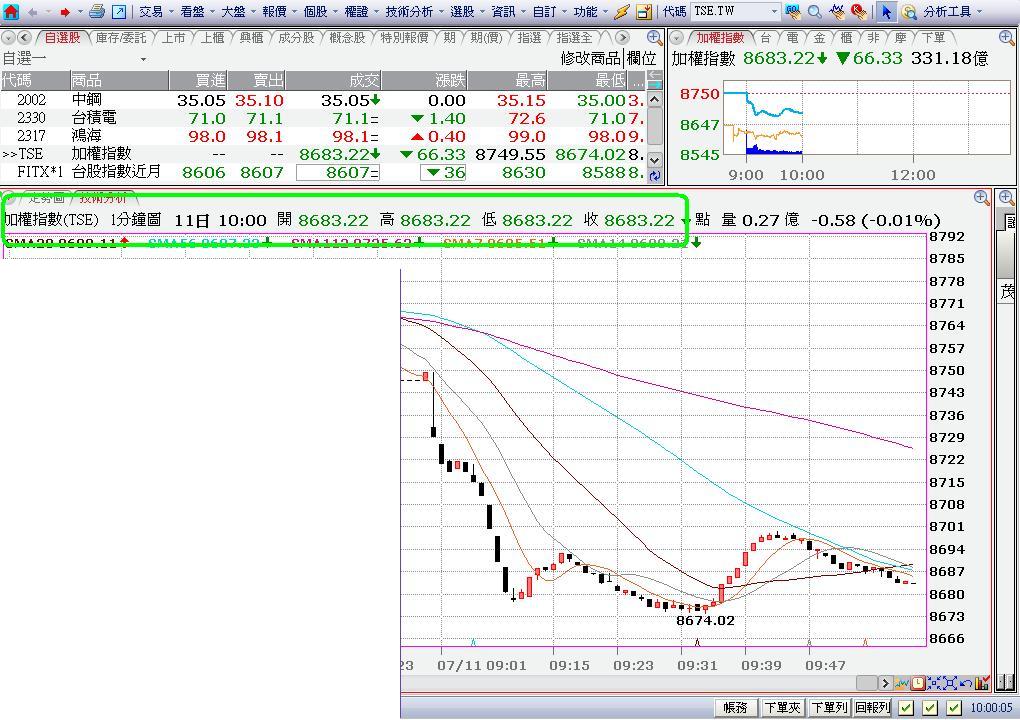Click the line chart style icon
The width and height of the screenshot is (1020, 720).
point(902,683)
